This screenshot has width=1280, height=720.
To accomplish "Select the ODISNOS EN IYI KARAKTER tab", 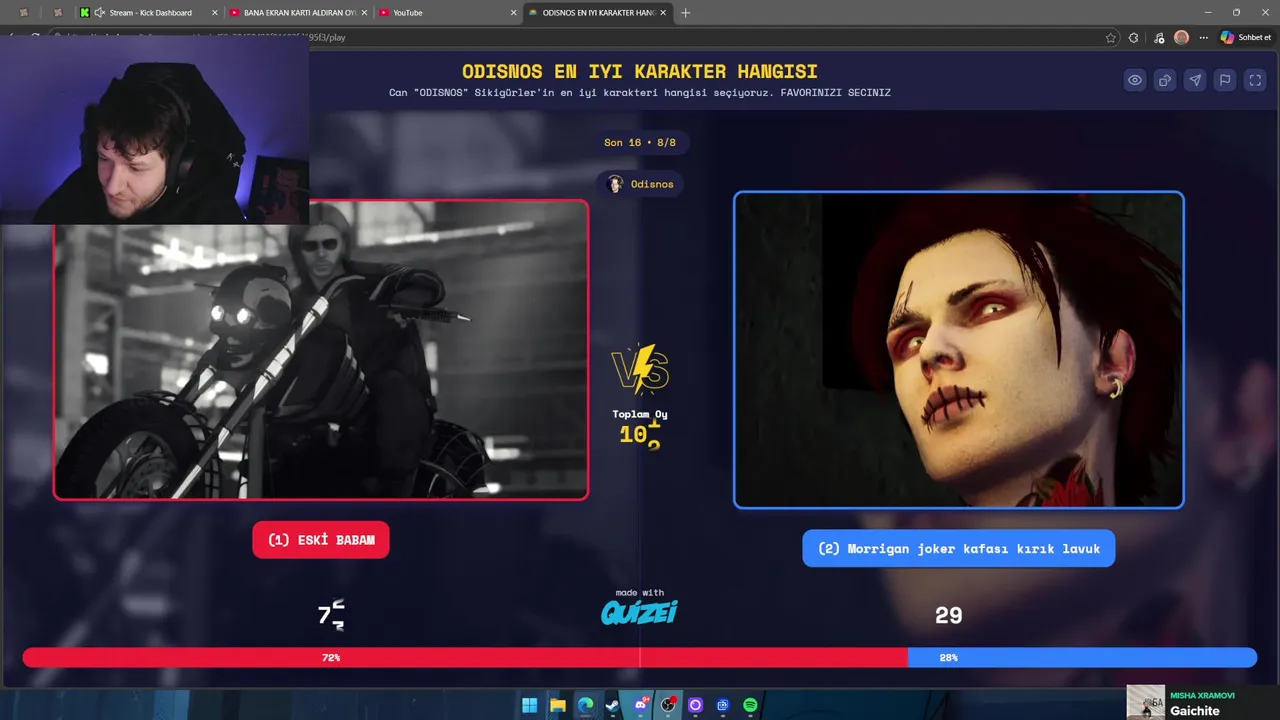I will click(x=598, y=13).
